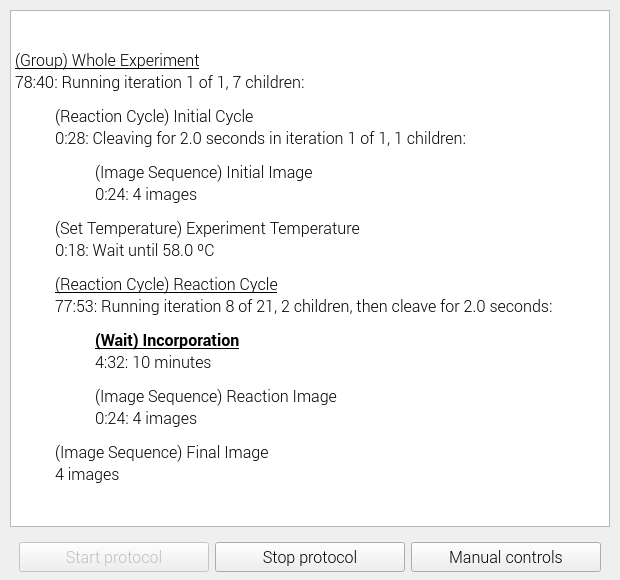The height and width of the screenshot is (580, 620).
Task: Select the Final Image sequence step
Action: click(x=162, y=452)
